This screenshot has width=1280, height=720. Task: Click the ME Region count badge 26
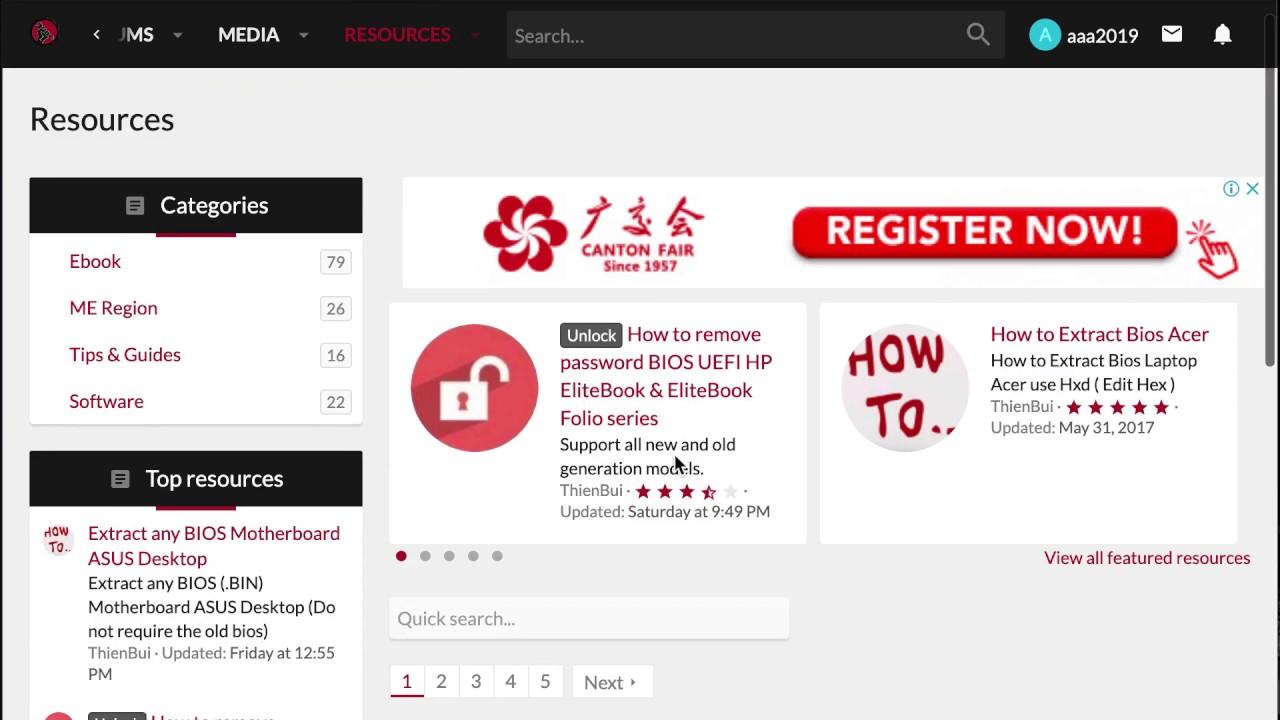[x=336, y=308]
